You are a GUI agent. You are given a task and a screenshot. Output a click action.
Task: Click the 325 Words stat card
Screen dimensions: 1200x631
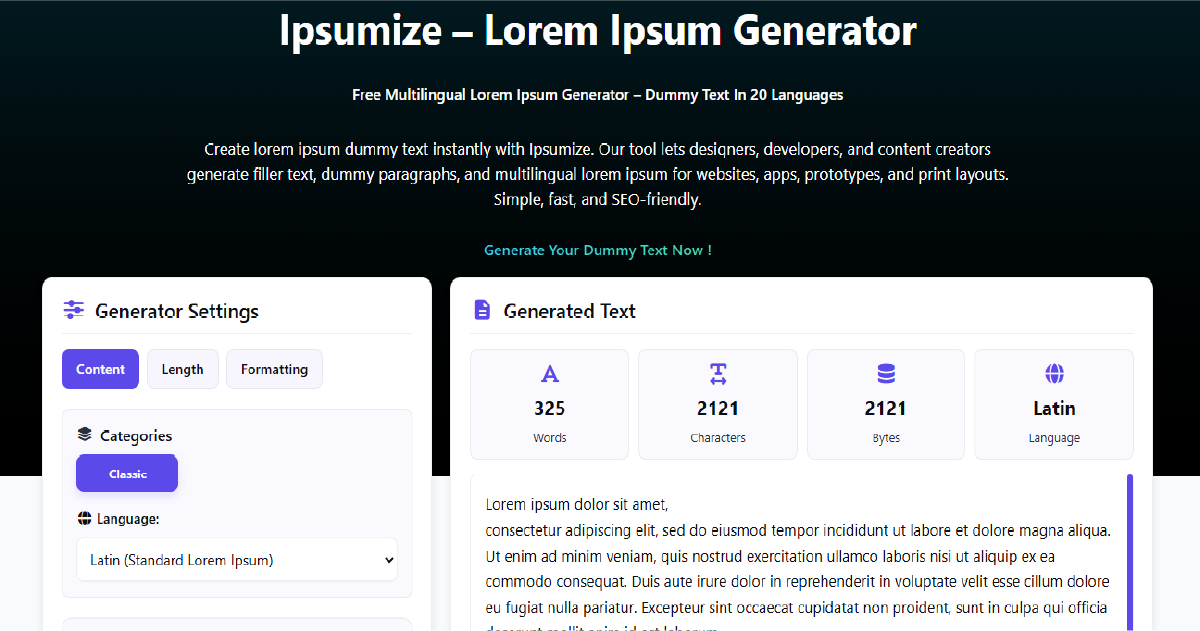[x=549, y=404]
